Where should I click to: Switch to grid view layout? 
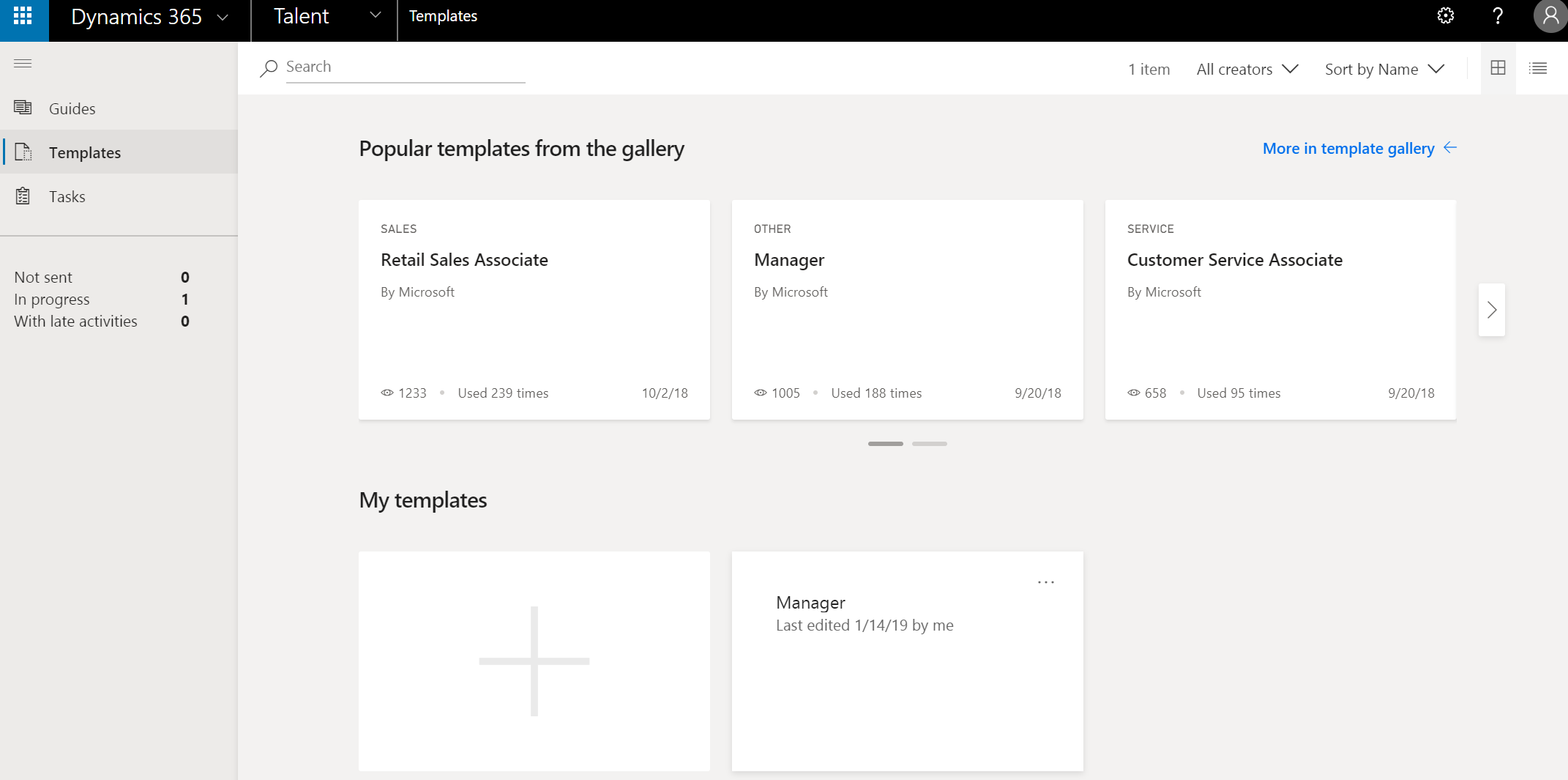point(1498,67)
